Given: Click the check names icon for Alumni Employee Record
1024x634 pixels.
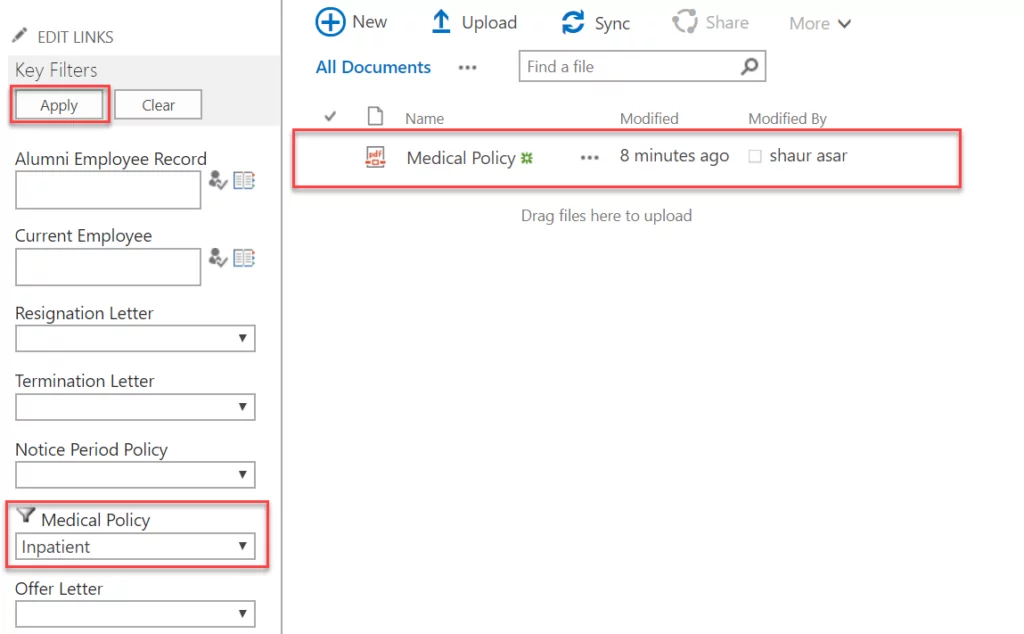Looking at the screenshot, I should tap(218, 180).
